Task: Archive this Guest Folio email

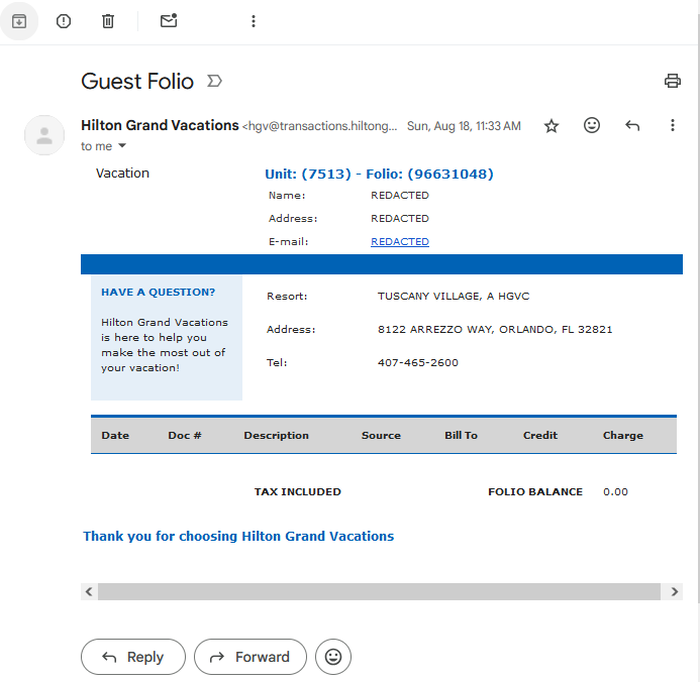Action: (x=19, y=21)
